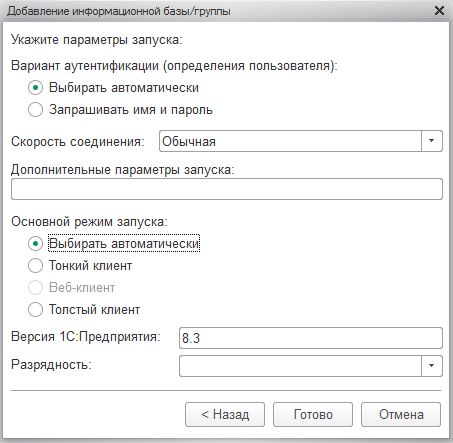
Task: Click the Разрядность label text
Action: [x=51, y=364]
